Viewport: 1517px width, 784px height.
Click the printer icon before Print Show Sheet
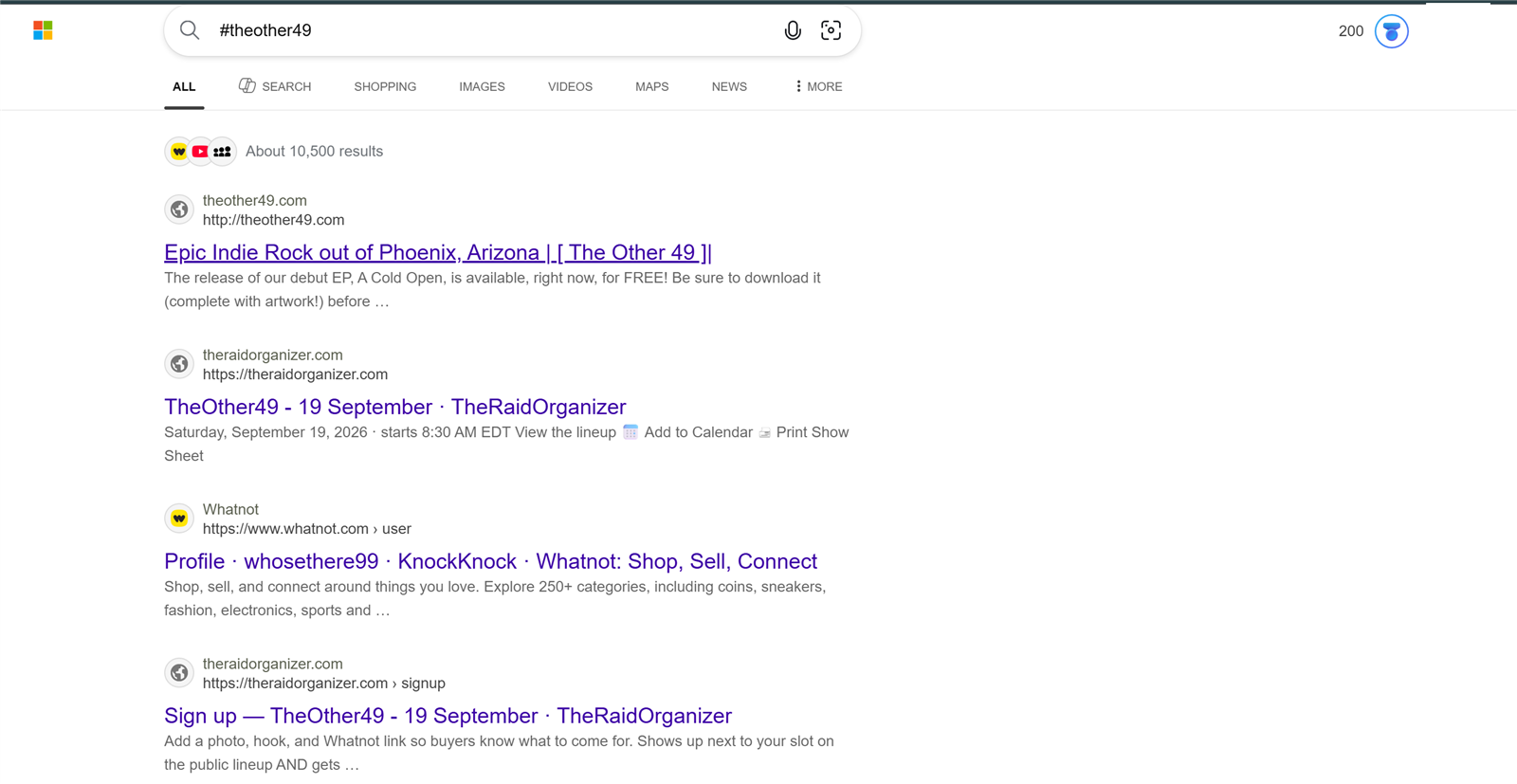click(764, 433)
